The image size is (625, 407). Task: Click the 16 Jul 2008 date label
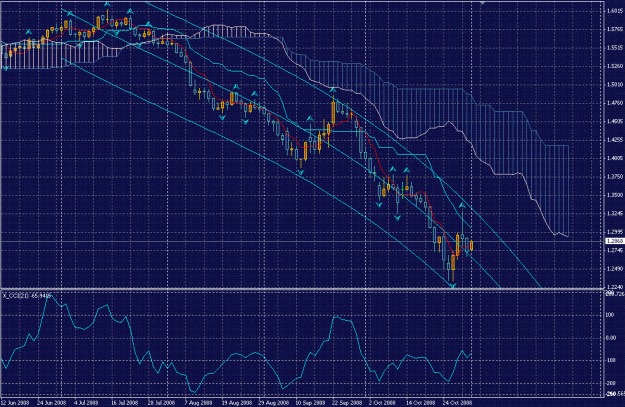pos(124,403)
